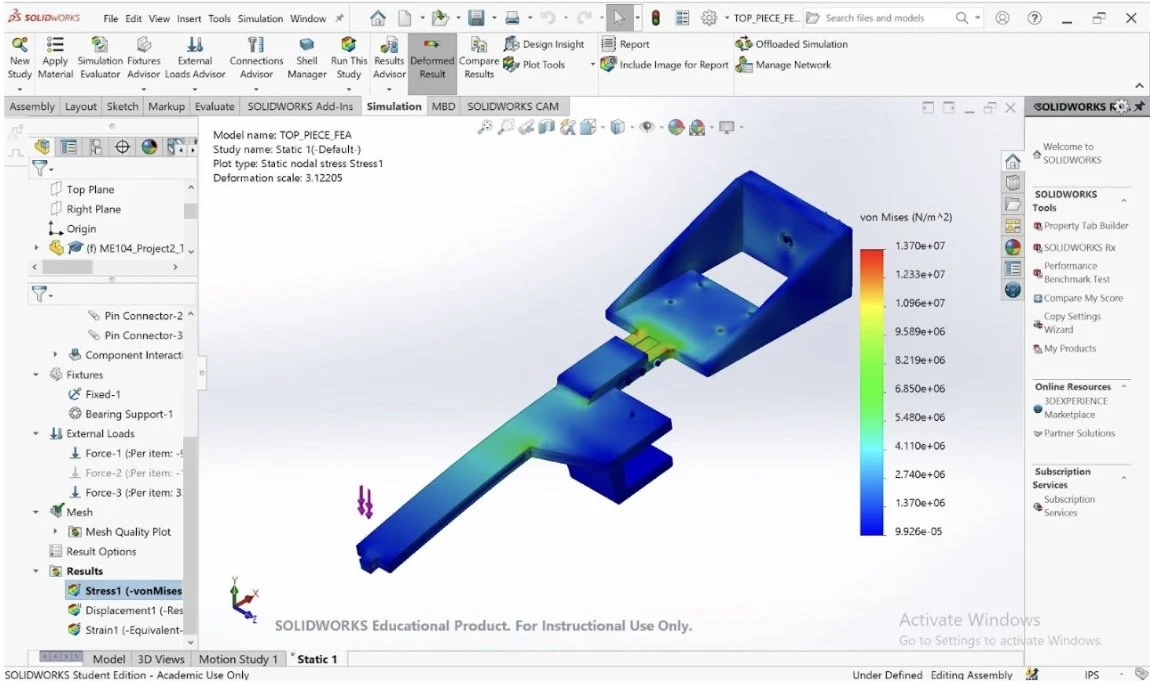Image resolution: width=1150 pixels, height=684 pixels.
Task: Select the Static 1 tab
Action: 317,659
